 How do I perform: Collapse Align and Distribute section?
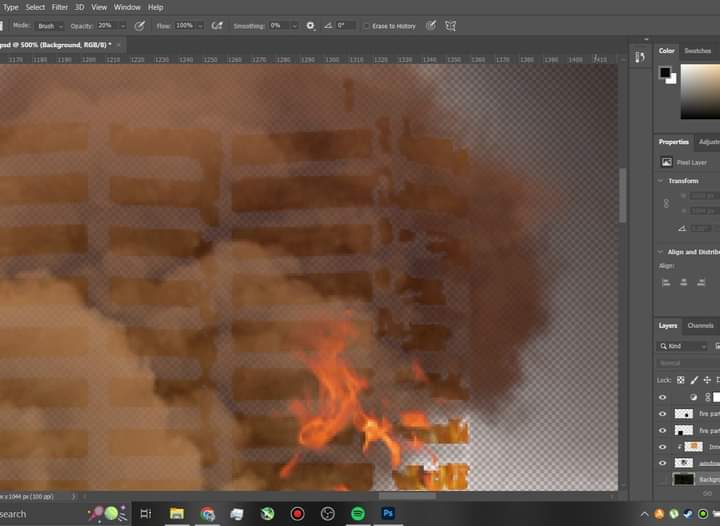(x=660, y=252)
